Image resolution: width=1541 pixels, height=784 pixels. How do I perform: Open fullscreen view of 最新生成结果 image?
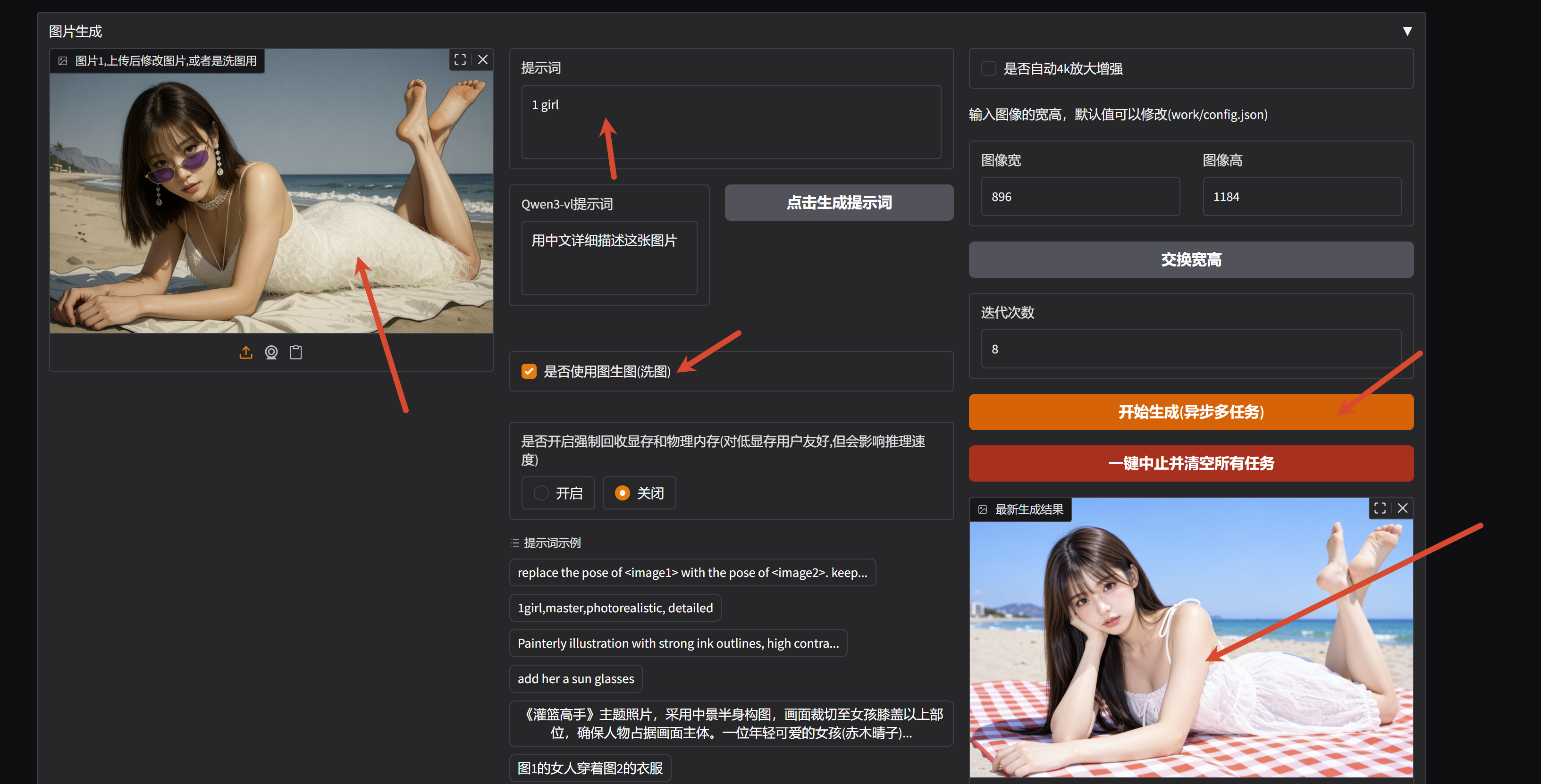coord(1380,509)
